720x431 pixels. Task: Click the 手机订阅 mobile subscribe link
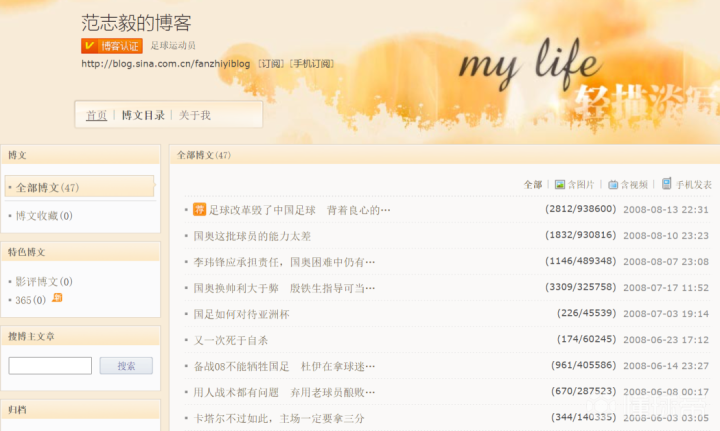[312, 64]
